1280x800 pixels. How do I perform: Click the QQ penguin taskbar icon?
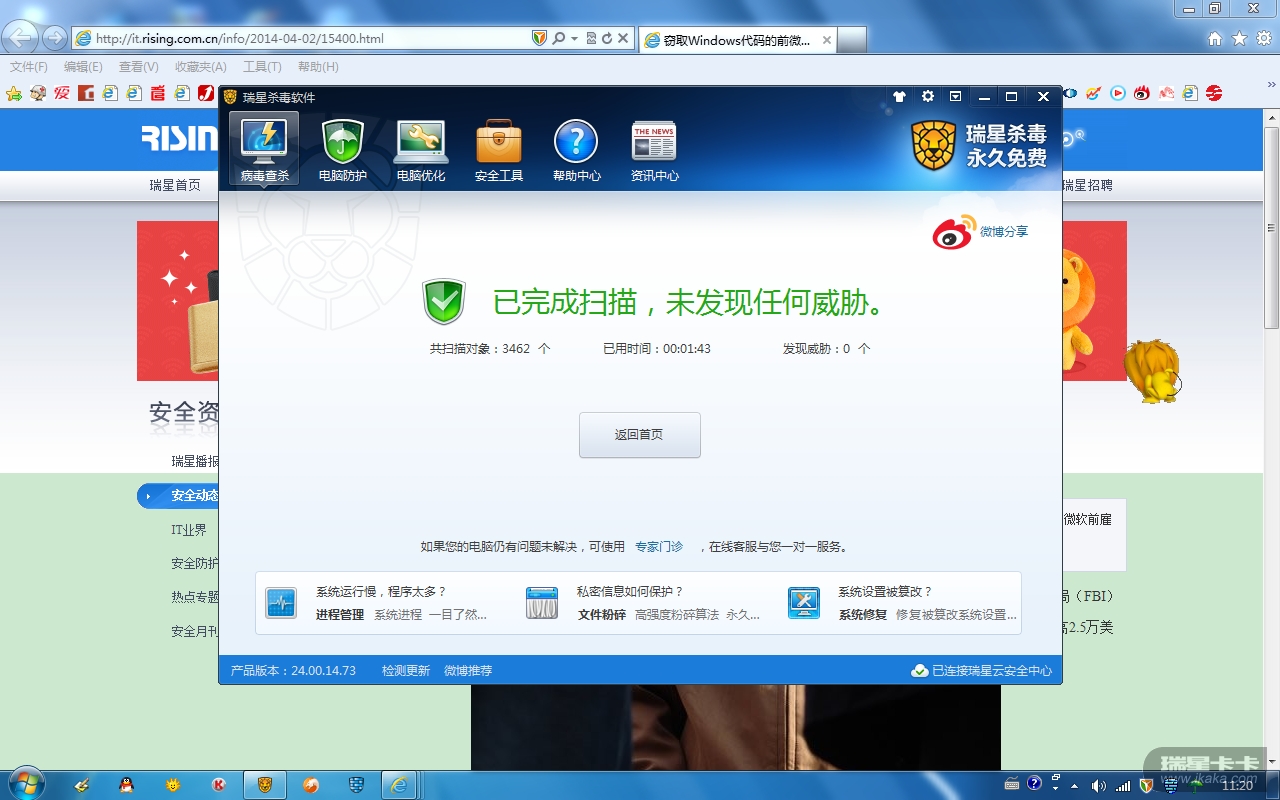[126, 785]
